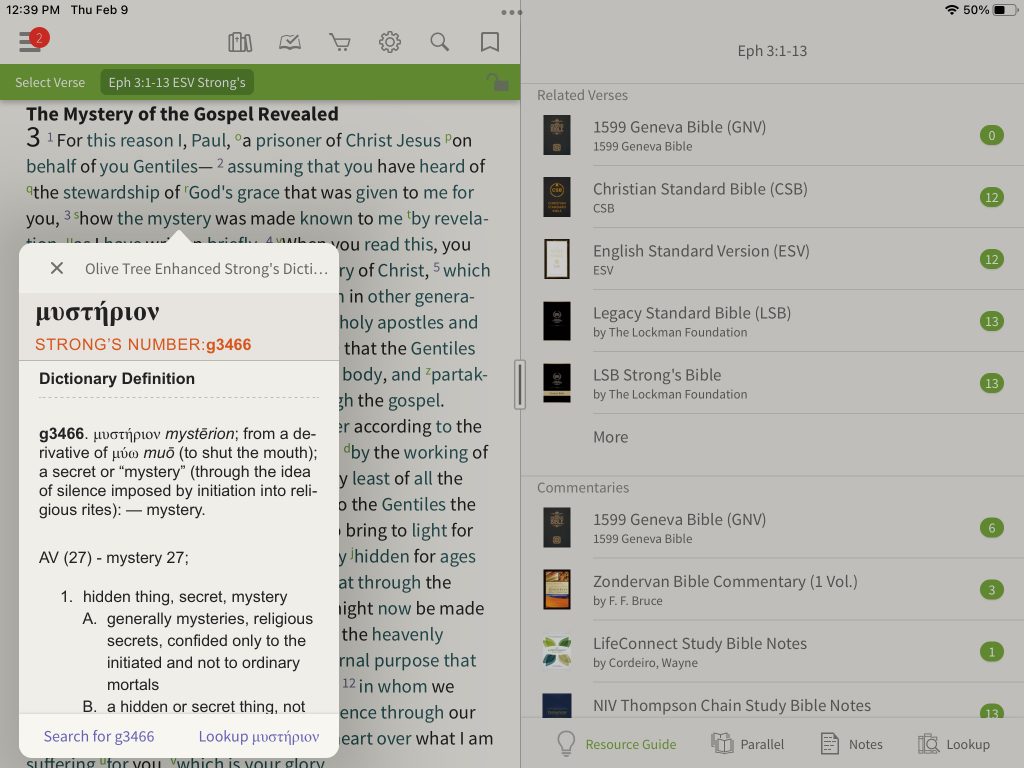The image size is (1024, 768).
Task: Tap Select Verse
Action: click(x=50, y=82)
